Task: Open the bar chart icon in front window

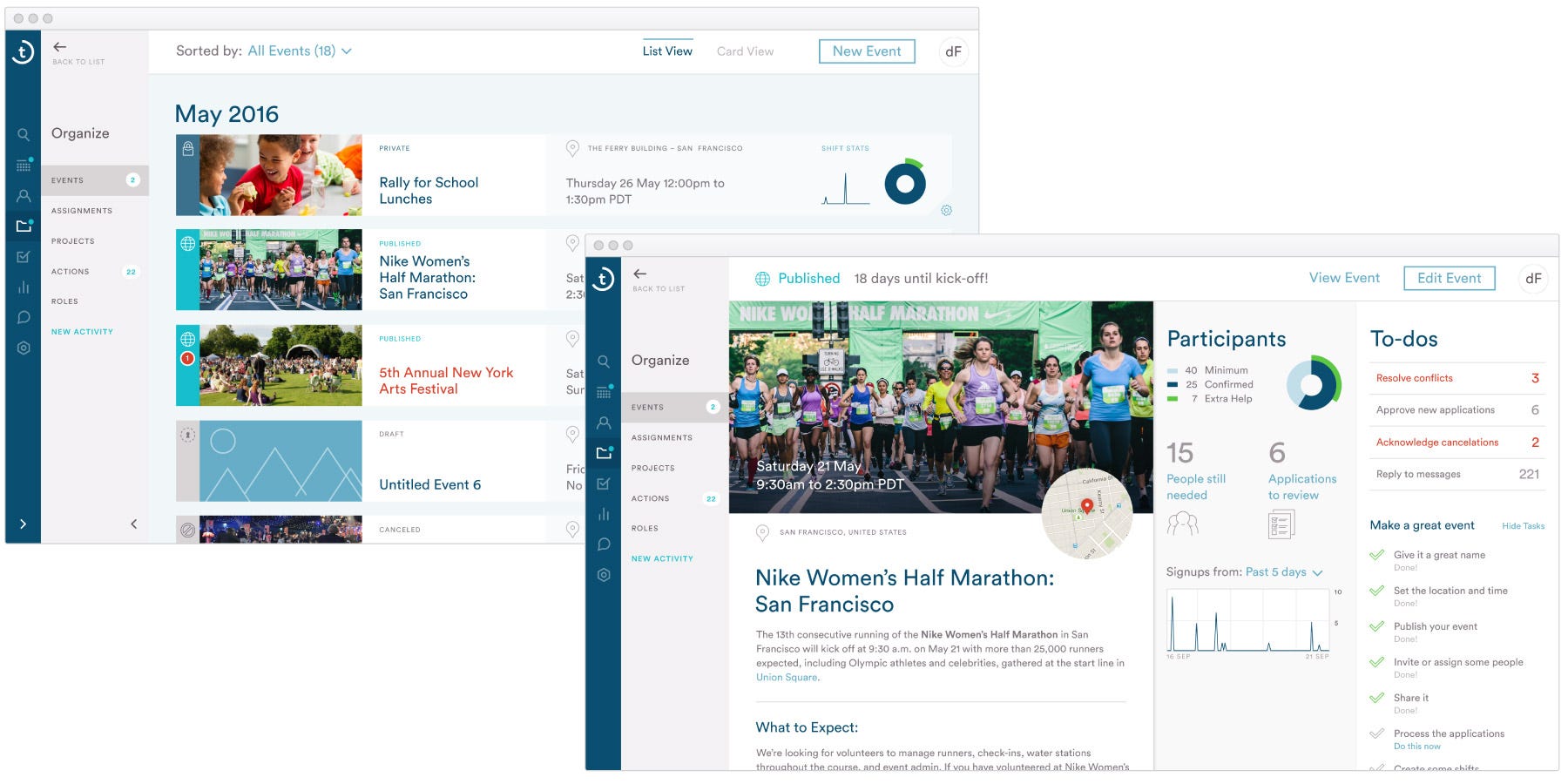Action: point(604,514)
